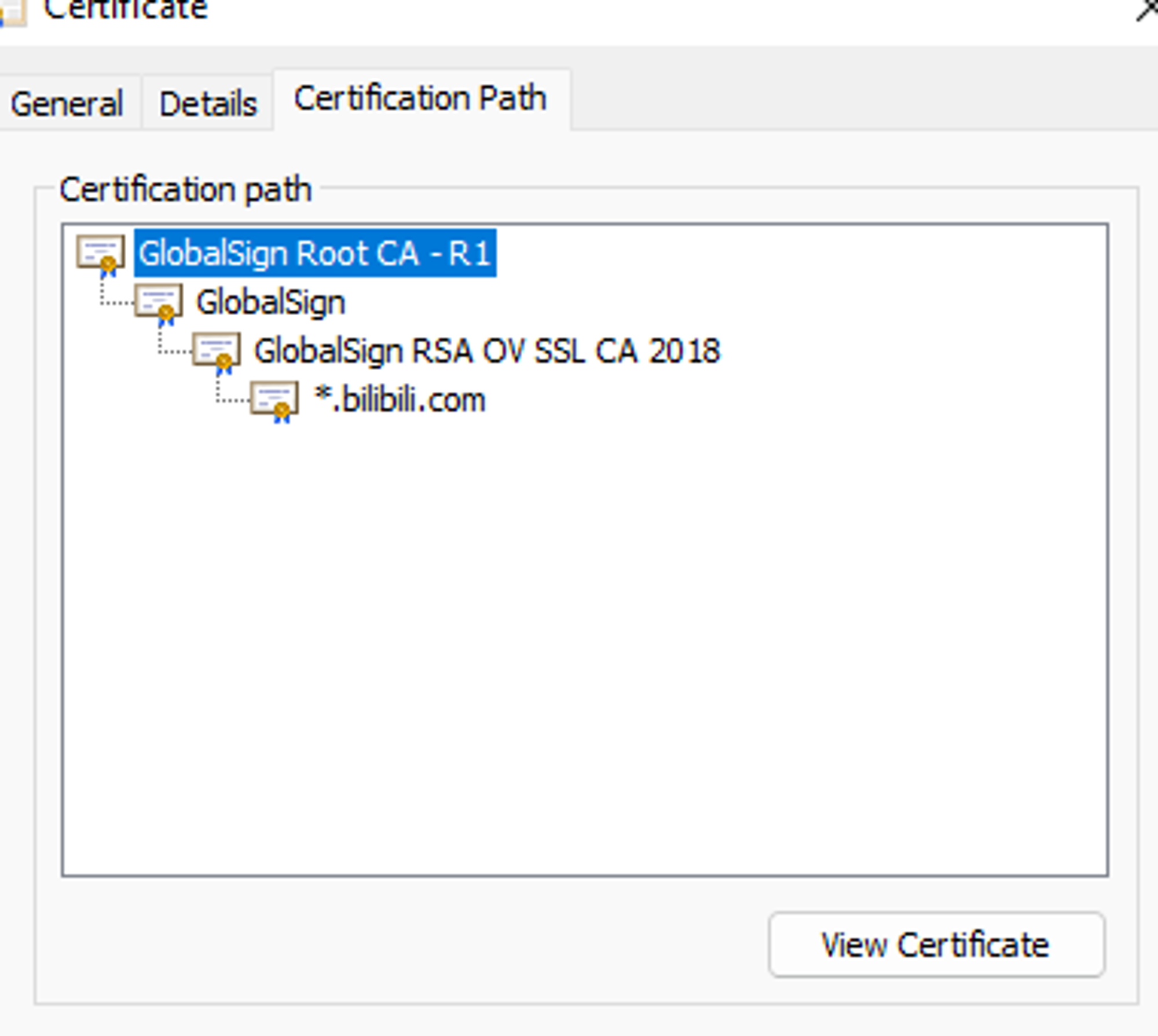Select the GlobalSign intermediate entry
Image resolution: width=1158 pixels, height=1036 pixels.
click(270, 302)
